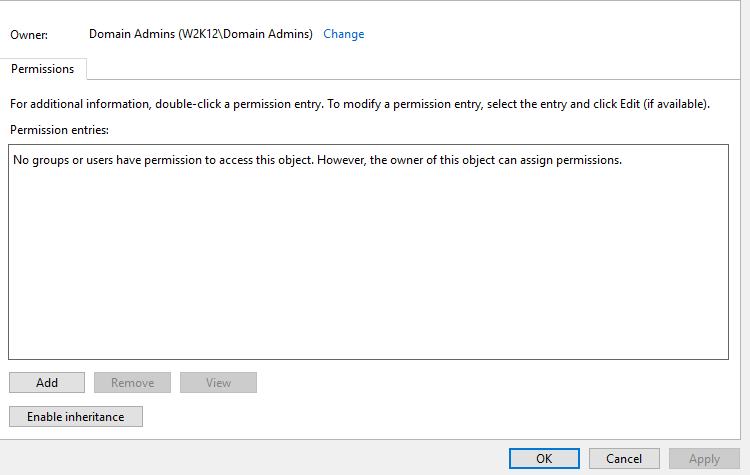Select the Permissions tab
Image resolution: width=750 pixels, height=475 pixels.
pyautogui.click(x=43, y=69)
